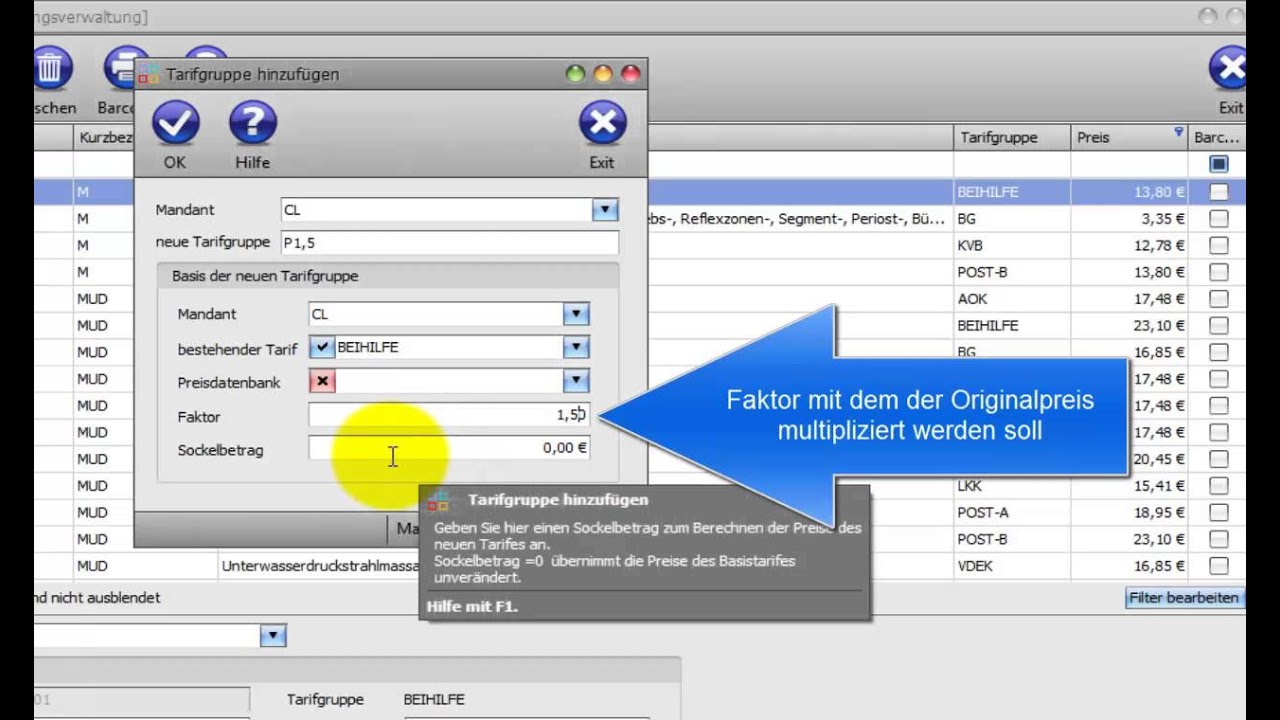
Task: Click the Exit icon in the dialog
Action: click(x=602, y=122)
